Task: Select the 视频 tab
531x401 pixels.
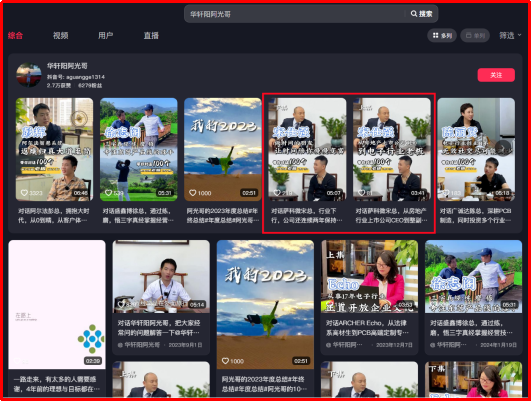Action: tap(61, 36)
